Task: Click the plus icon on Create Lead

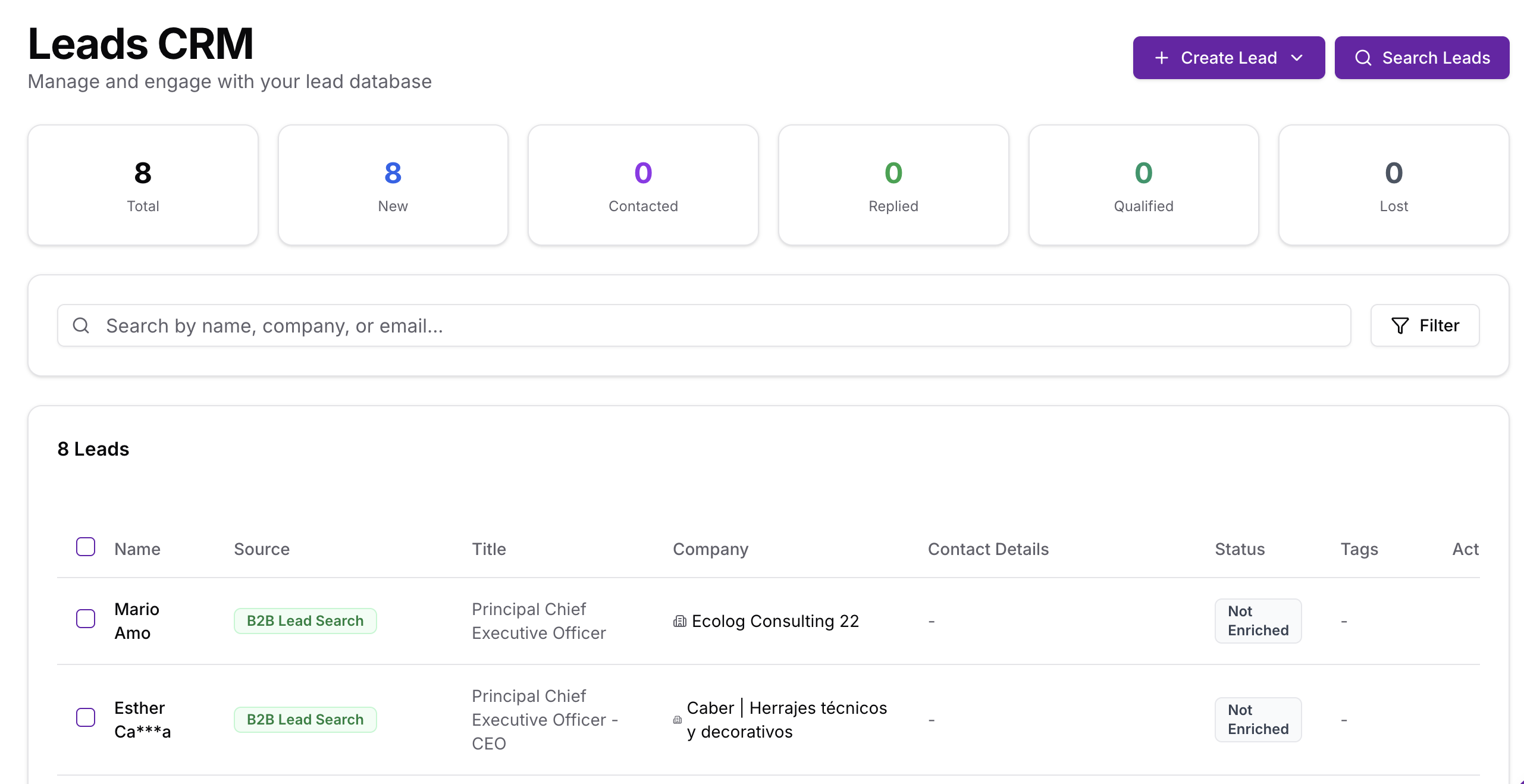Action: coord(1161,57)
